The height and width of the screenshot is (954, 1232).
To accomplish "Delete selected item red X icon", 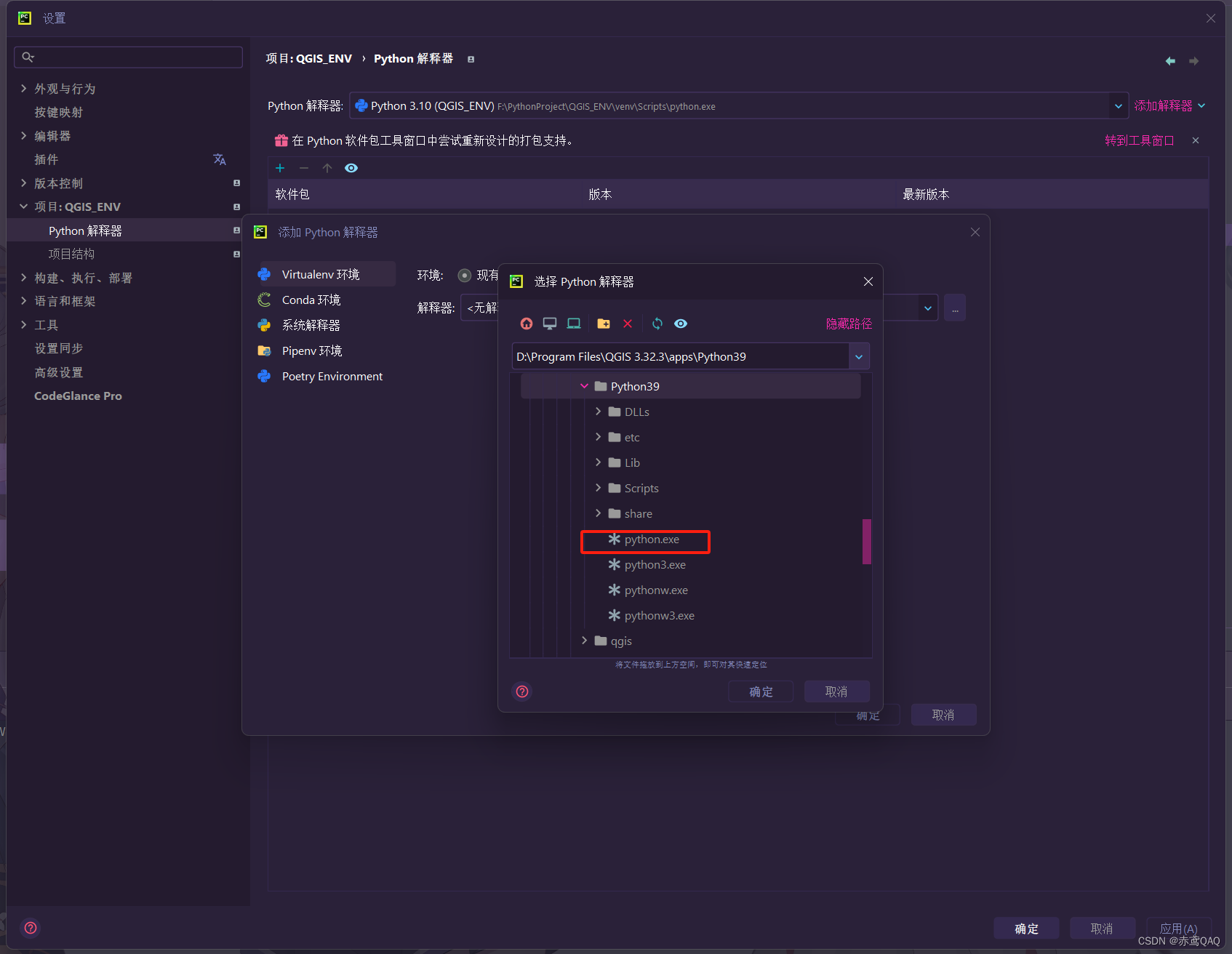I will (x=628, y=324).
